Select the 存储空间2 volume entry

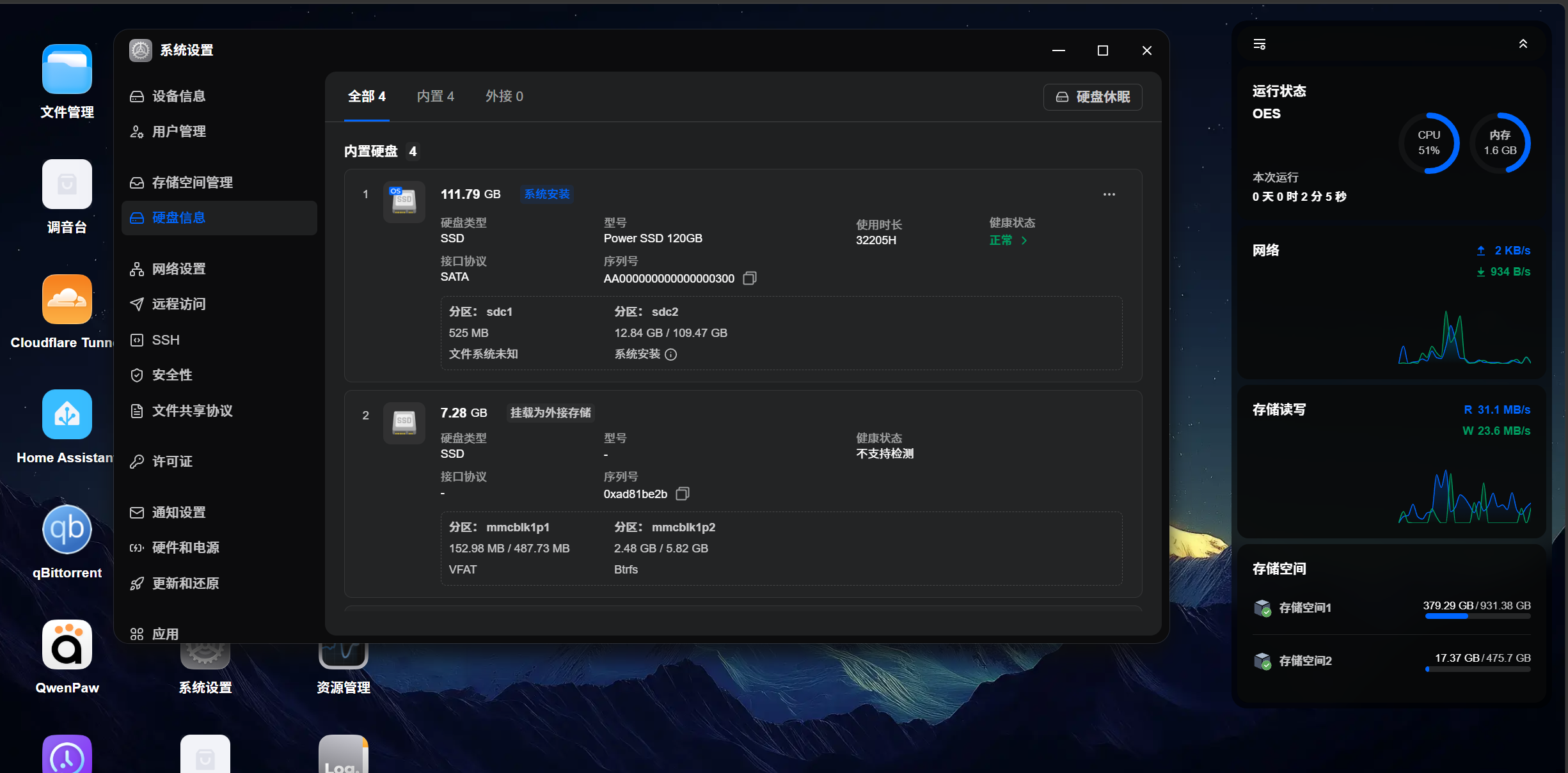(1392, 660)
